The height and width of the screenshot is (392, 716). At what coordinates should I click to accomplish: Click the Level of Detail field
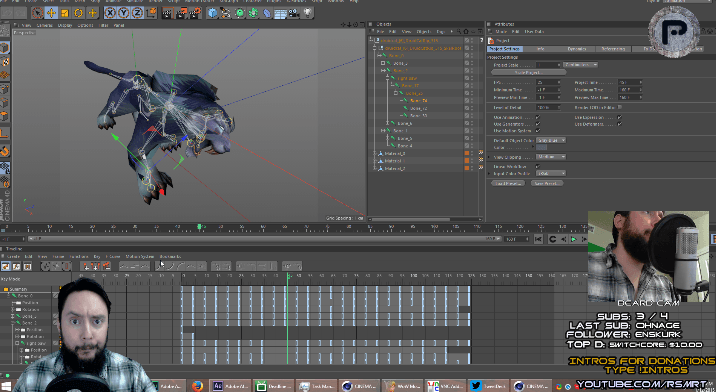click(547, 107)
